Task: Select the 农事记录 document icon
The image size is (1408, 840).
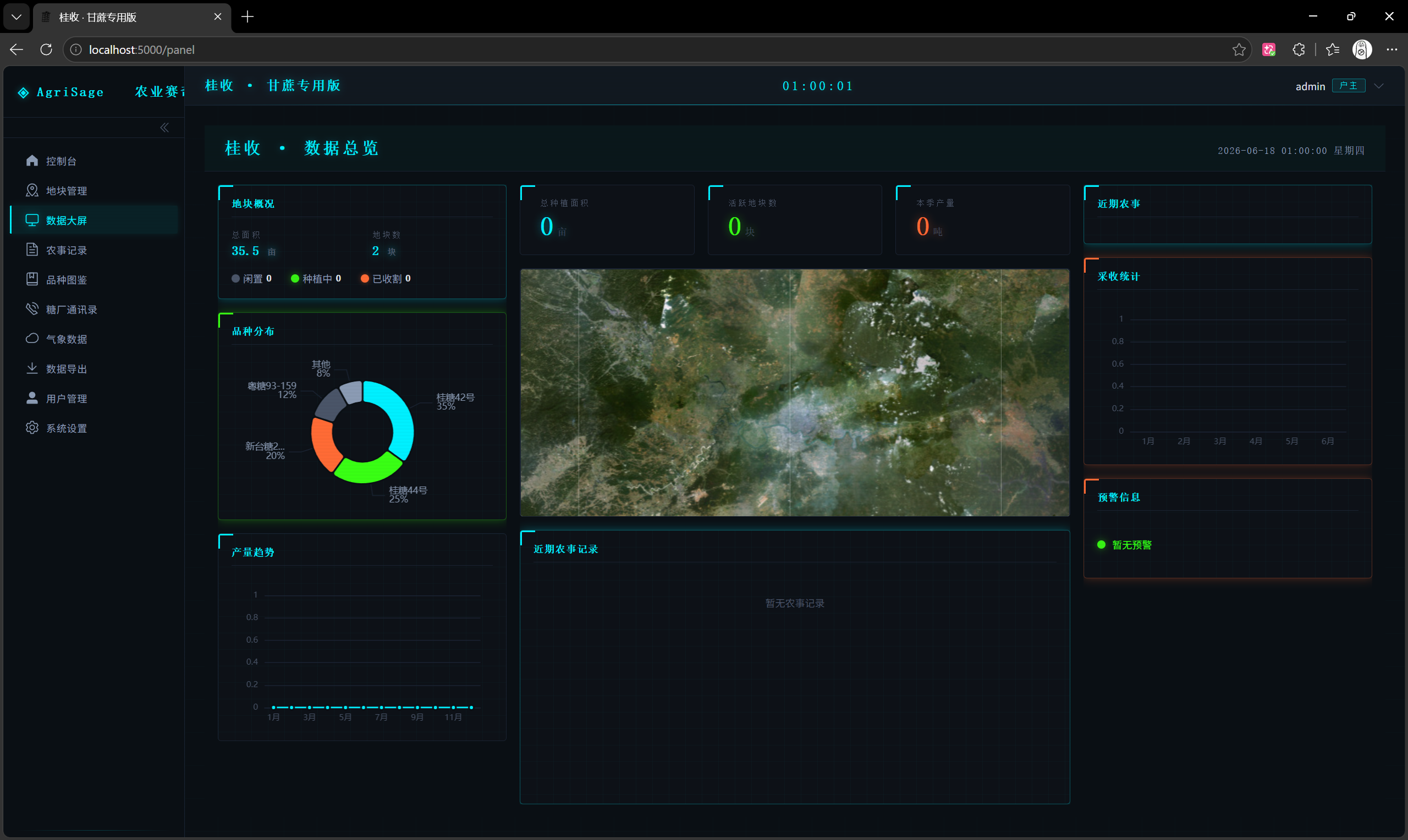Action: pyautogui.click(x=32, y=250)
